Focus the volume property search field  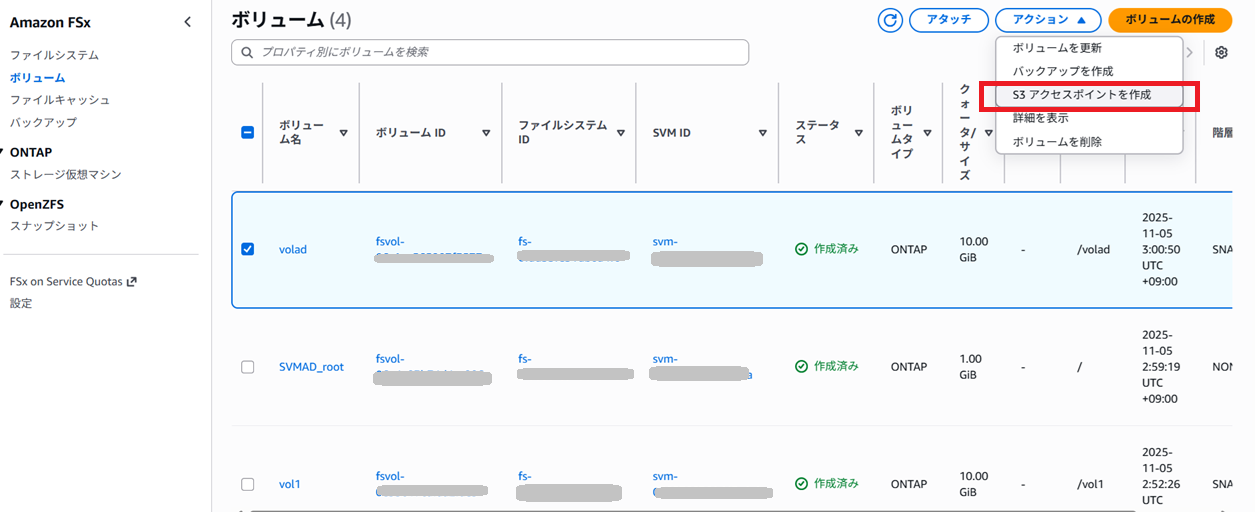pos(490,52)
